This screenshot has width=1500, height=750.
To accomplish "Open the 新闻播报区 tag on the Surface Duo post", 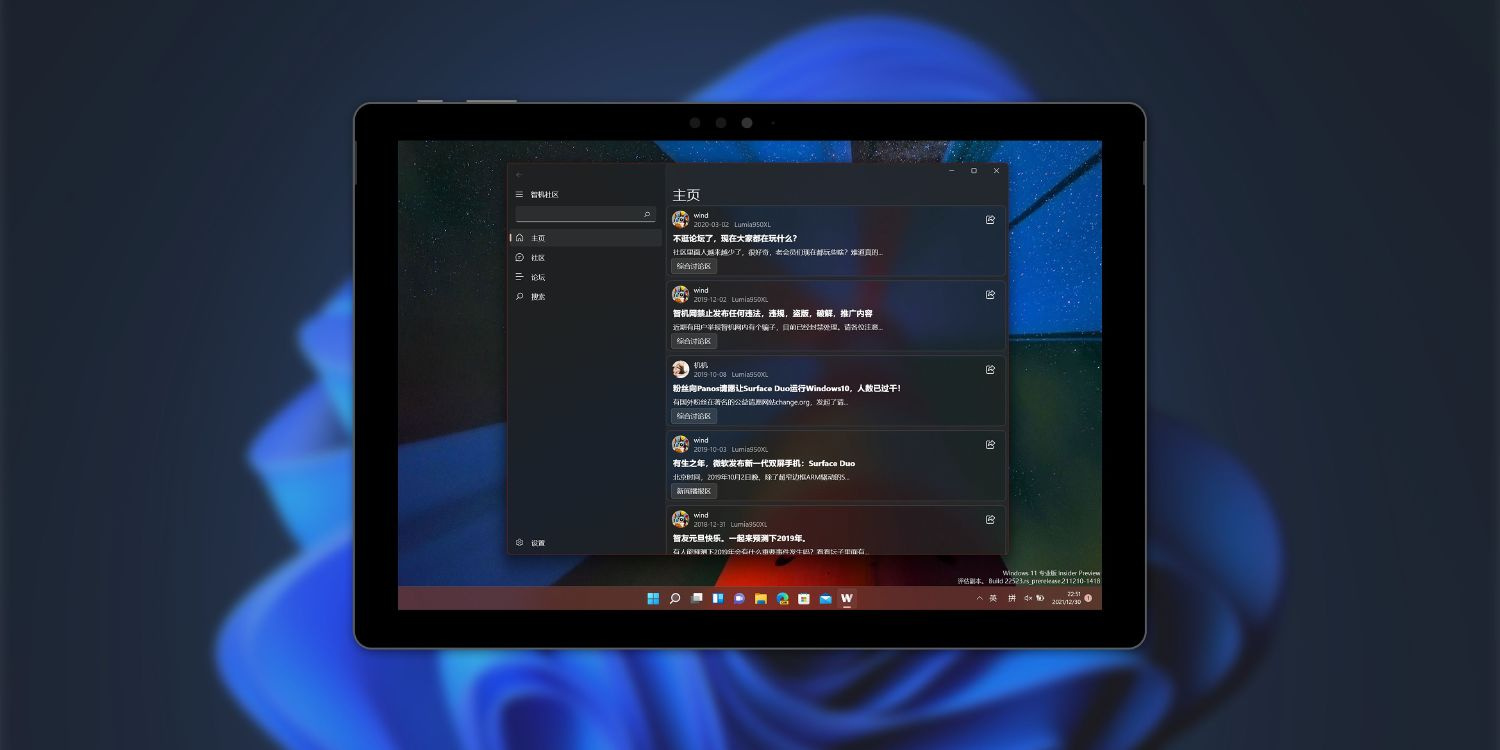I will click(692, 491).
